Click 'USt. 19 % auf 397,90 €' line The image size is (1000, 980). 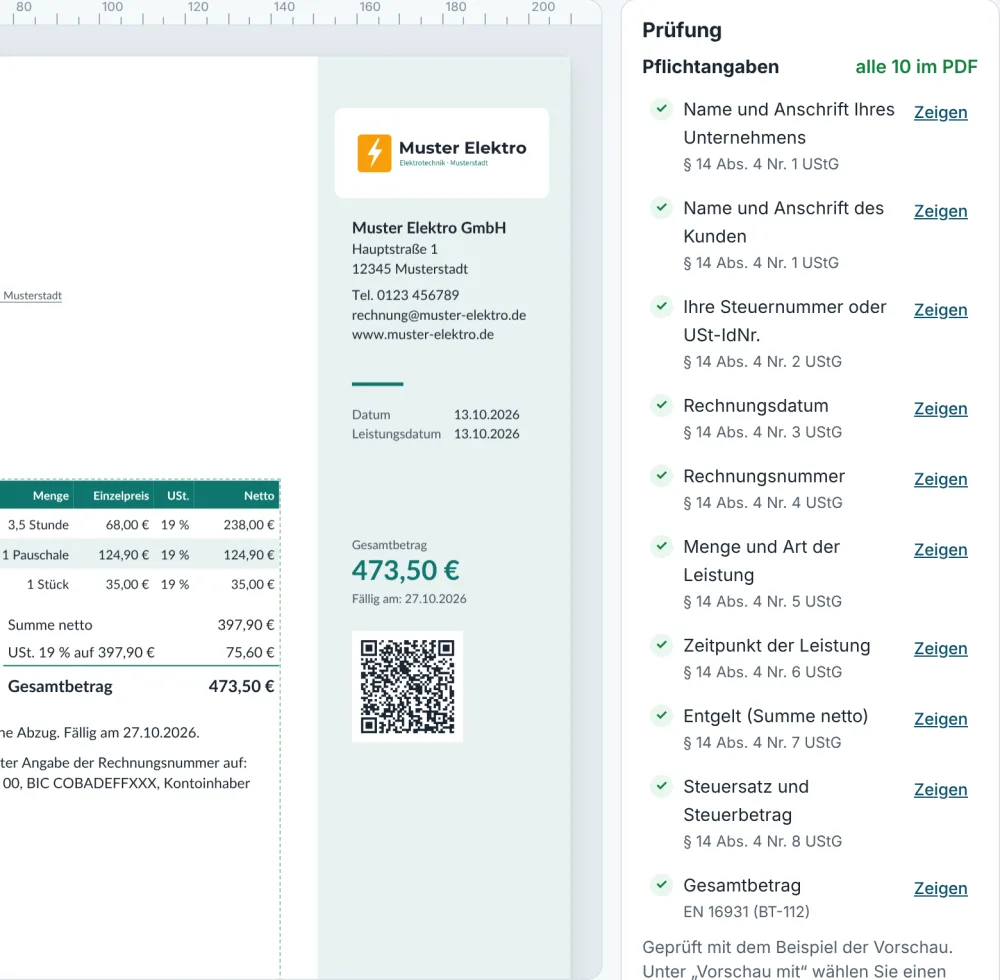point(81,652)
